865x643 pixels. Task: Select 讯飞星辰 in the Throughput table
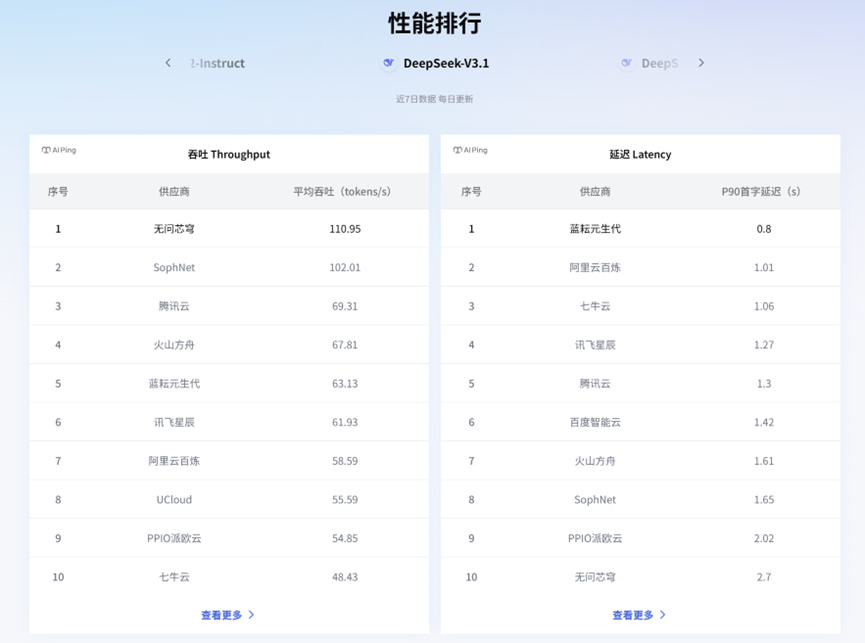click(174, 422)
